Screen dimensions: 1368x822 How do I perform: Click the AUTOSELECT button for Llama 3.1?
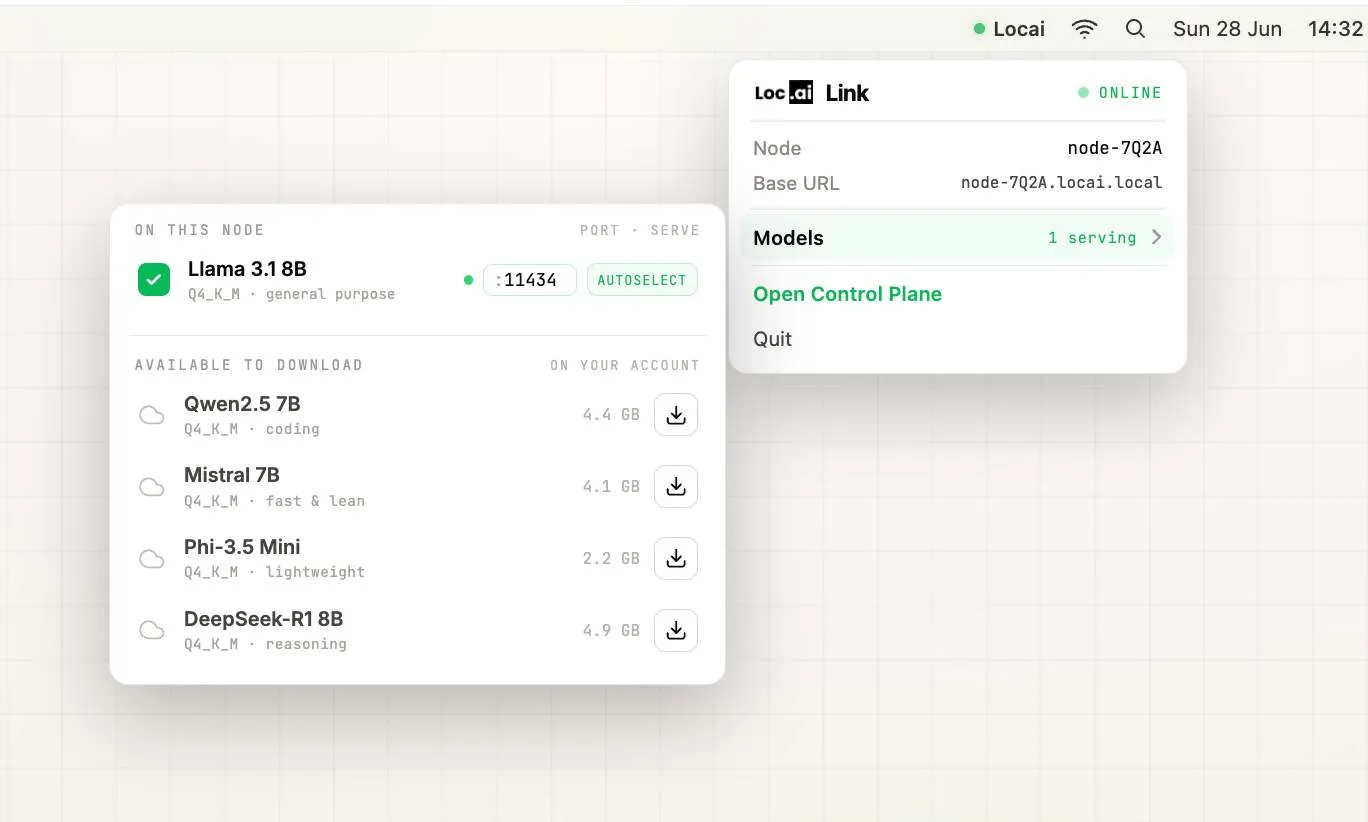point(642,280)
